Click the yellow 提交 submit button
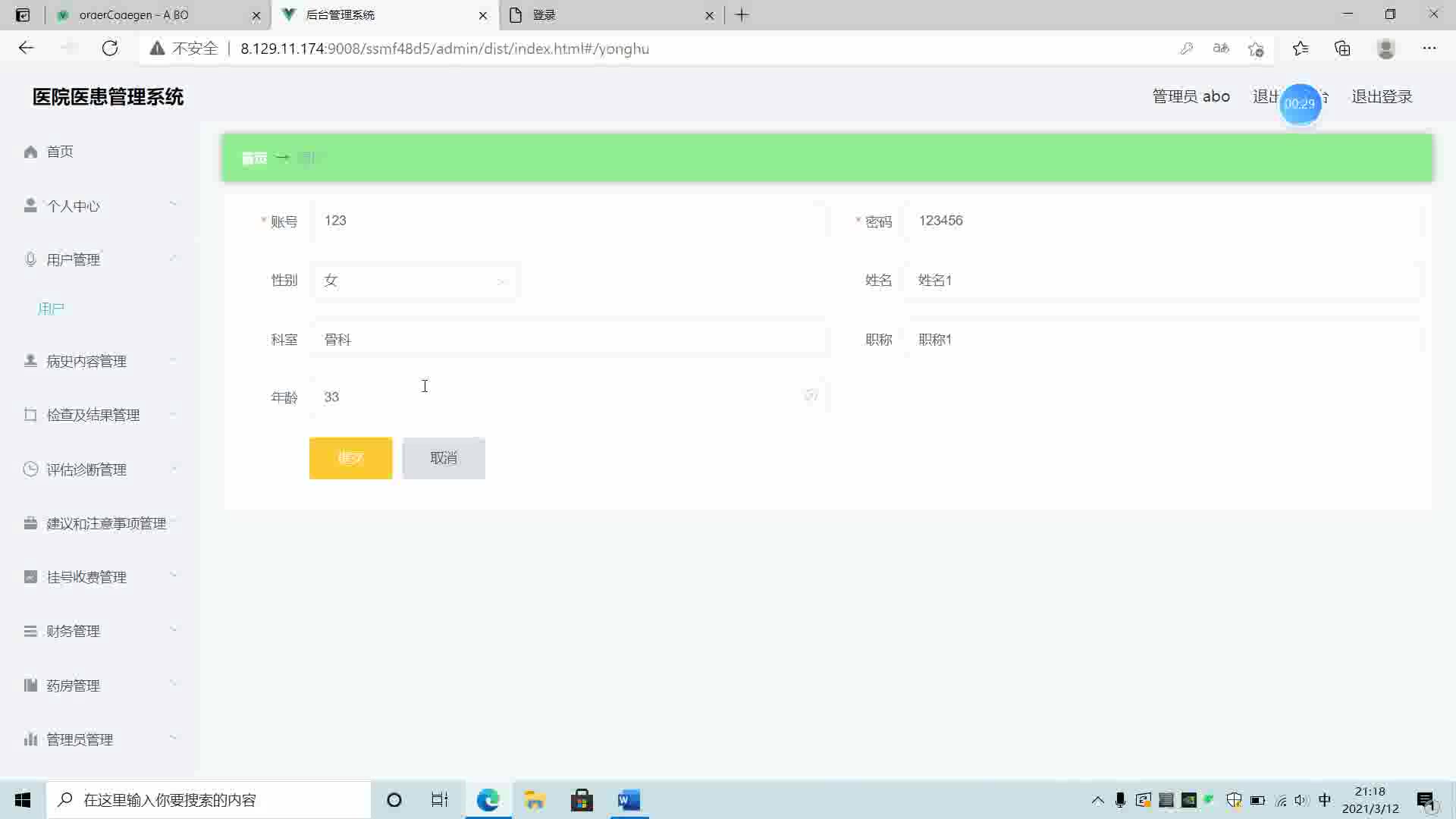 pyautogui.click(x=350, y=458)
